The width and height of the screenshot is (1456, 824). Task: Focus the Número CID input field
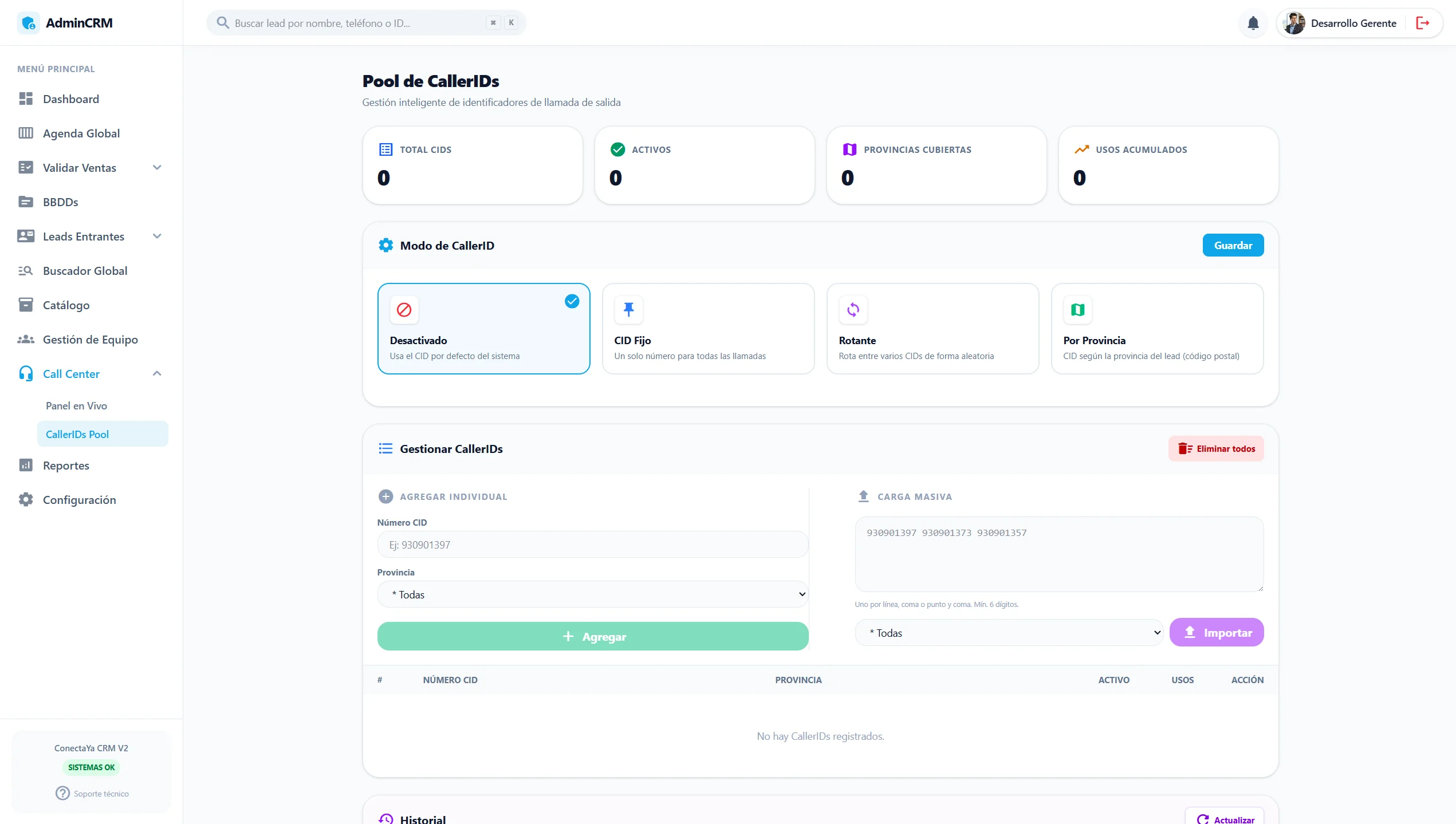tap(592, 544)
